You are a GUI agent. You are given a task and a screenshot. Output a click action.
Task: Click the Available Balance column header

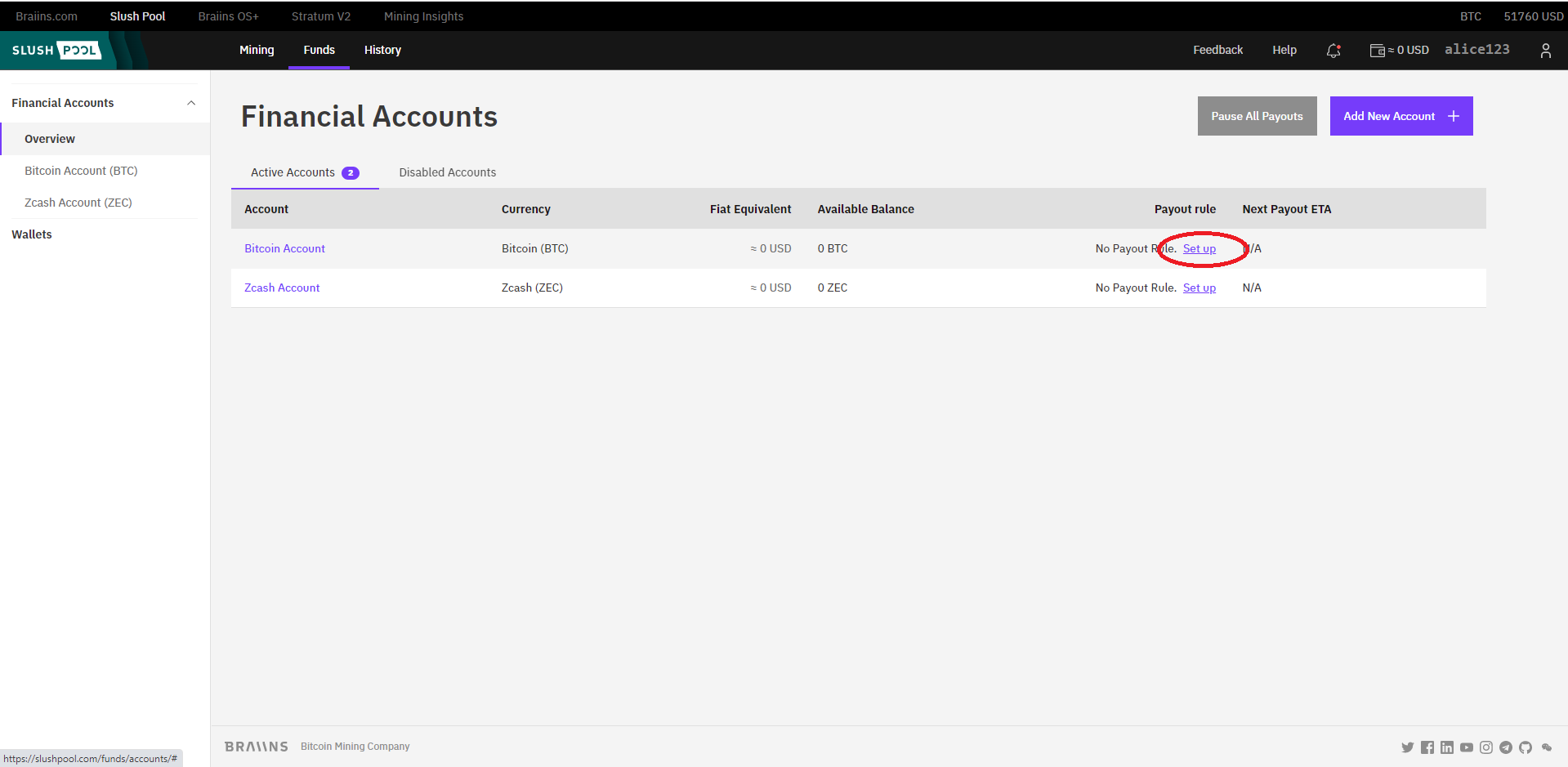click(866, 209)
